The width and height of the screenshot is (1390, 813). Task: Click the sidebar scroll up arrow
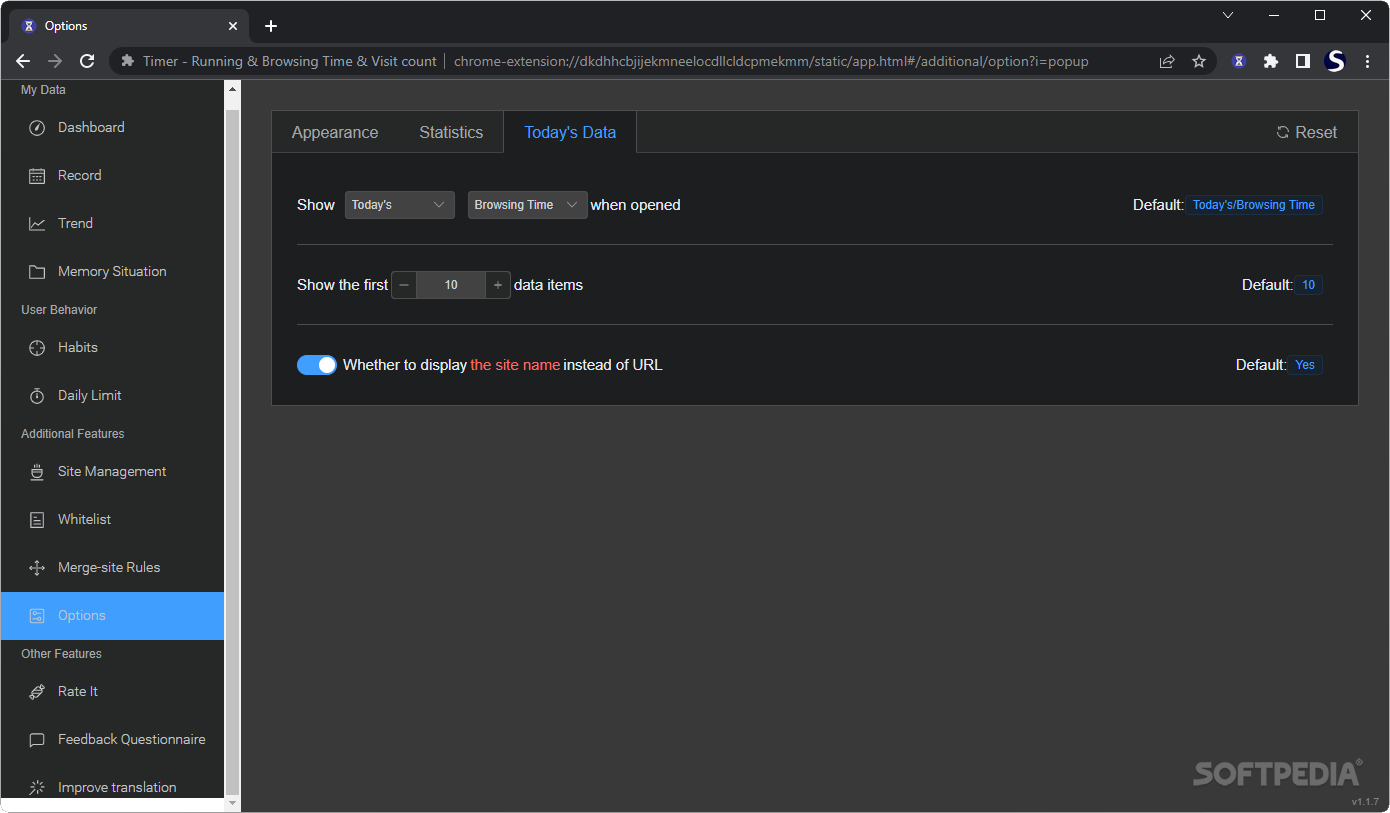(233, 88)
